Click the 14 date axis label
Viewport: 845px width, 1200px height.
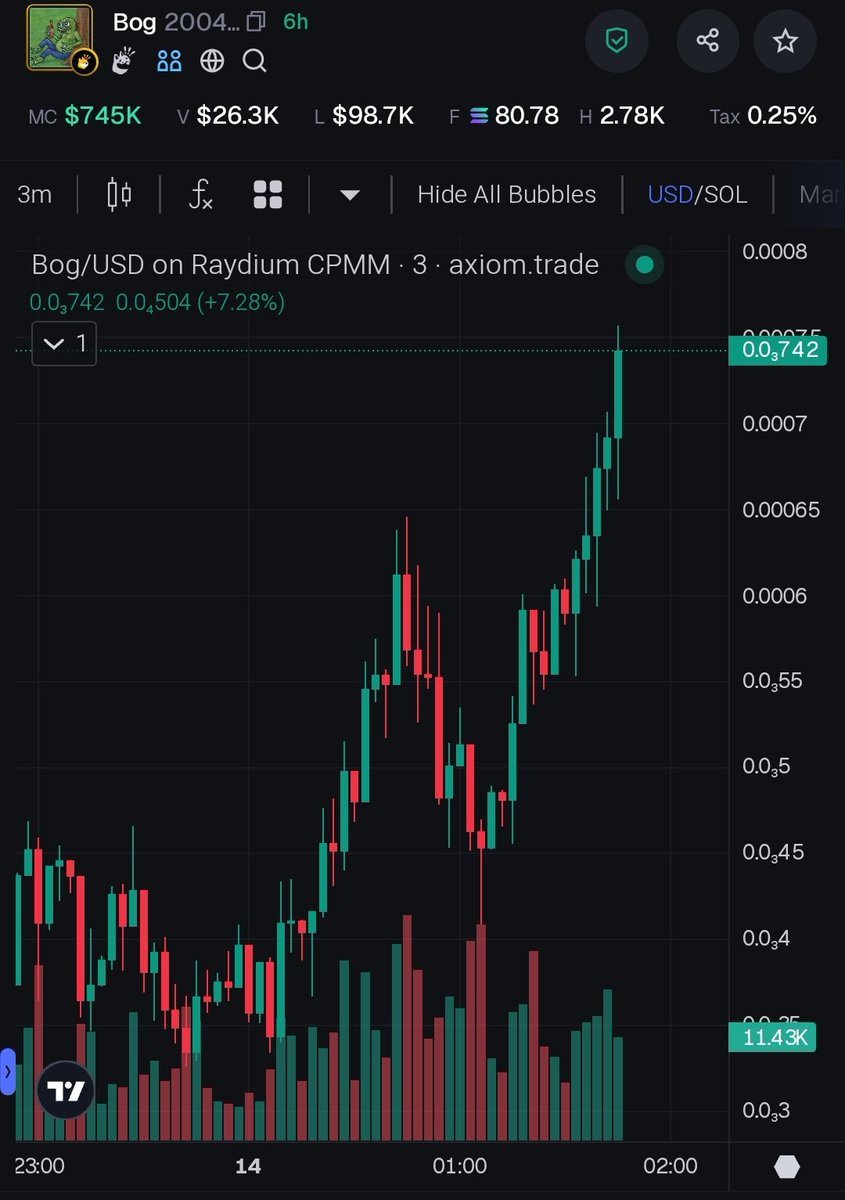pos(247,1166)
